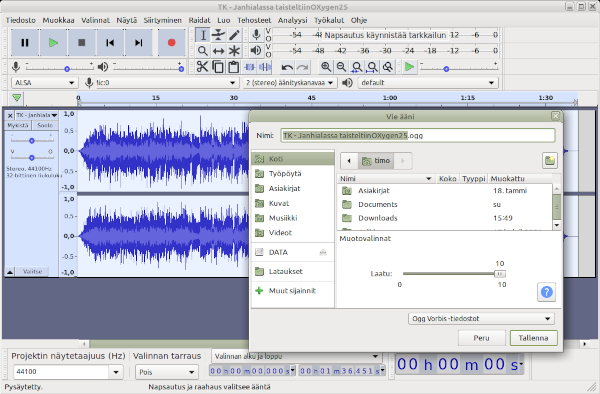Select Työpöytä in the places sidebar
The width and height of the screenshot is (600, 394).
pyautogui.click(x=293, y=174)
